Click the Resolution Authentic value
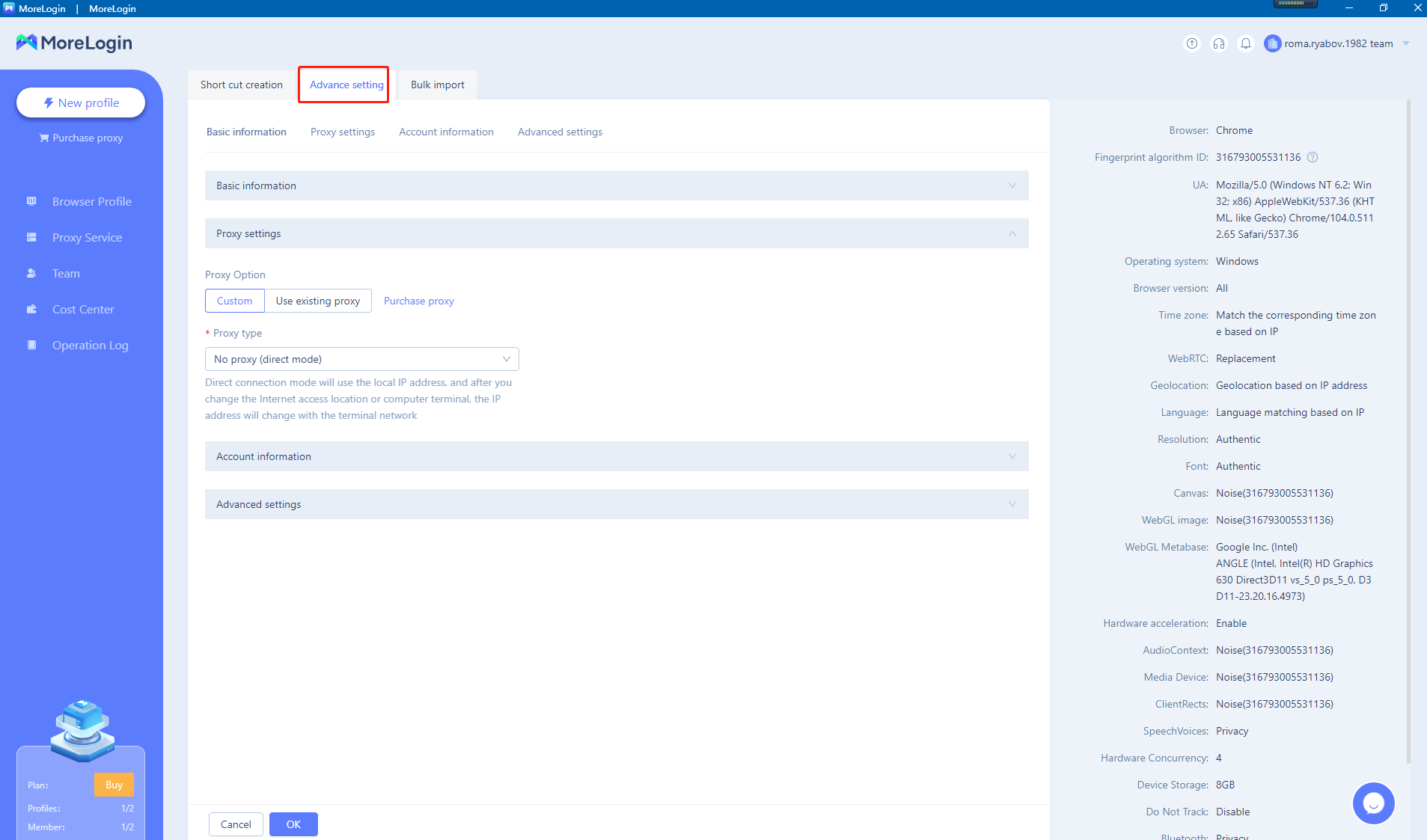 [1238, 439]
